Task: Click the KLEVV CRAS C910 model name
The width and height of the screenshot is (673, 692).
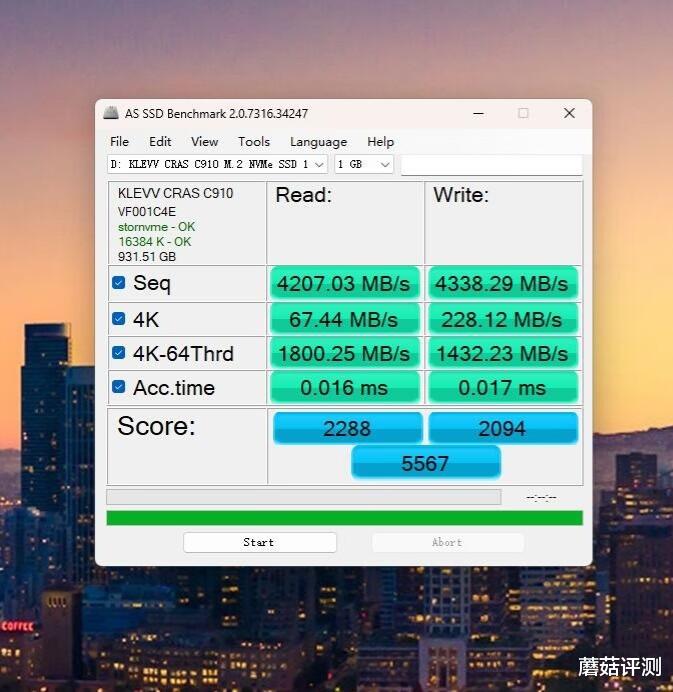Action: pyautogui.click(x=175, y=193)
